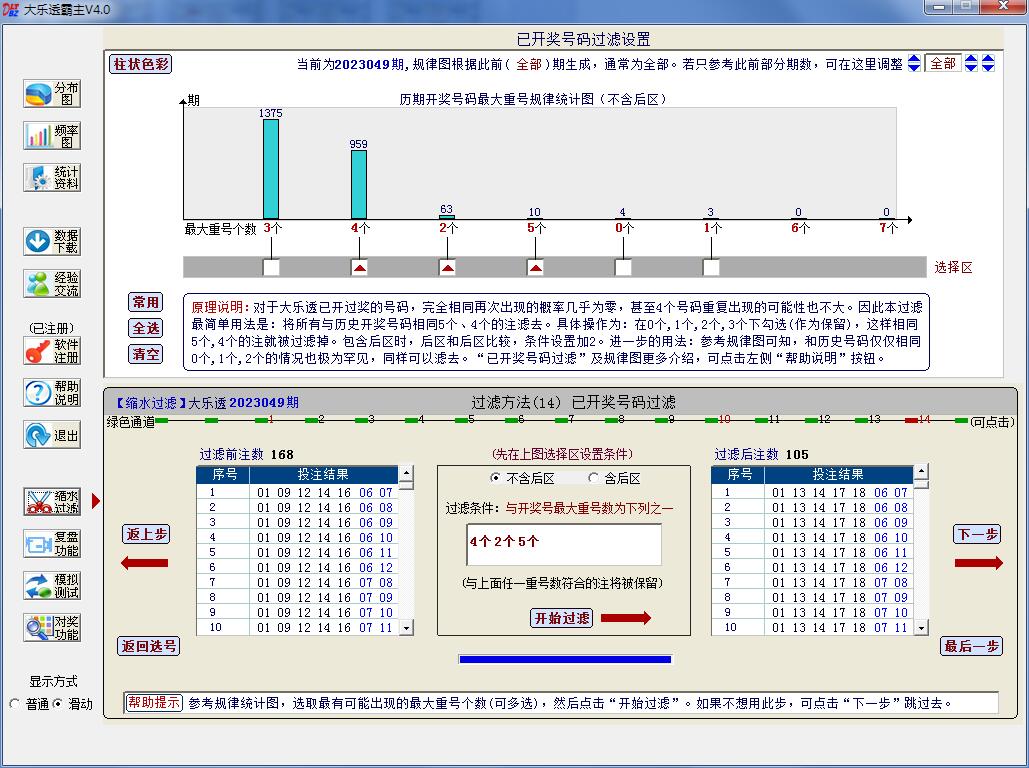This screenshot has height=768, width=1029.
Task: Choose the 普通 display mode option
Action: pos(14,704)
